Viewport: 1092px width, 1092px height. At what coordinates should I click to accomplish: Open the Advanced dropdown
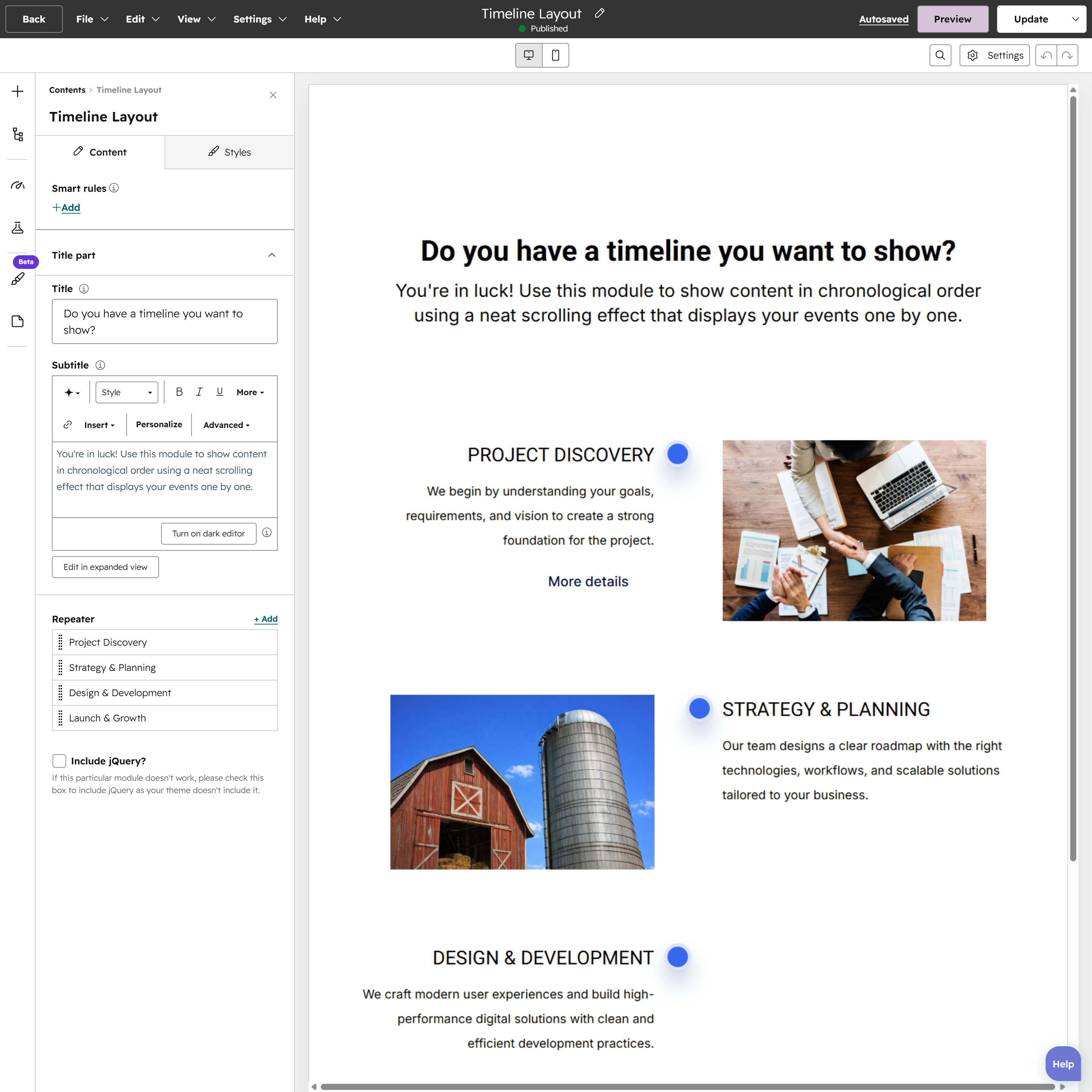coord(226,425)
